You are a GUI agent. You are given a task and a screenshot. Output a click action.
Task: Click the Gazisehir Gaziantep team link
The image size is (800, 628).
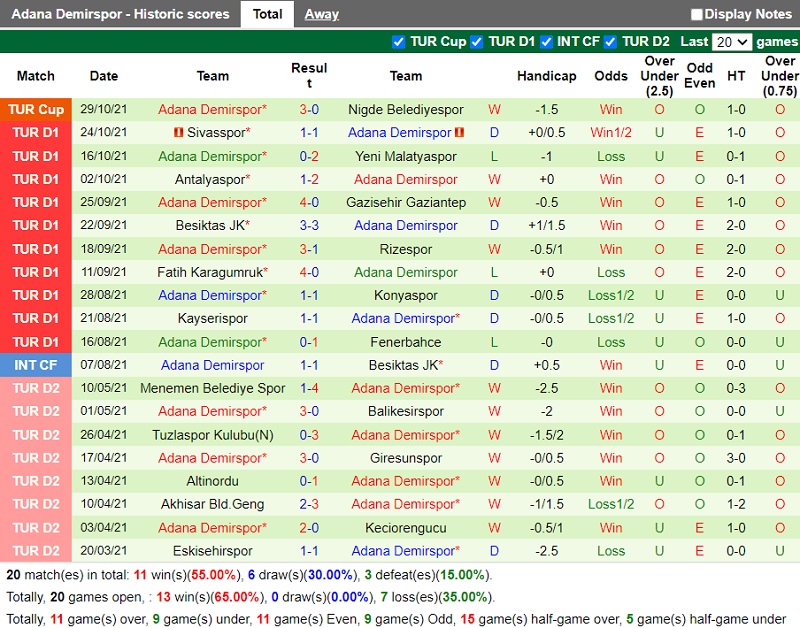pyautogui.click(x=405, y=203)
